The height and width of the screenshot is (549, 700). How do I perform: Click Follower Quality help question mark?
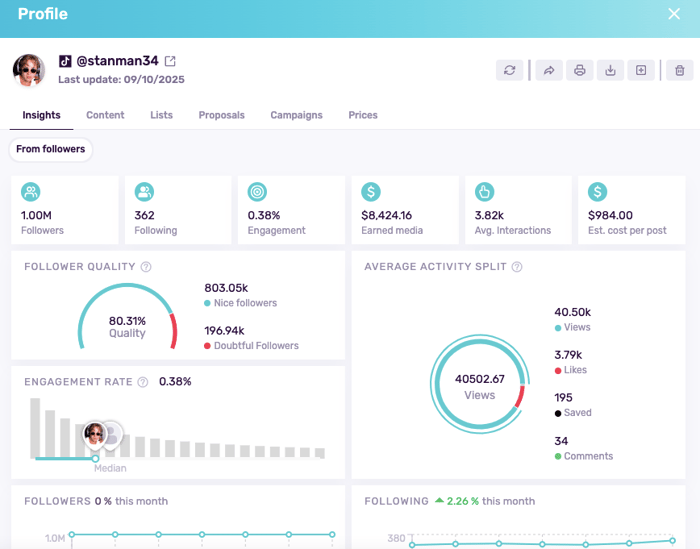[x=146, y=267]
